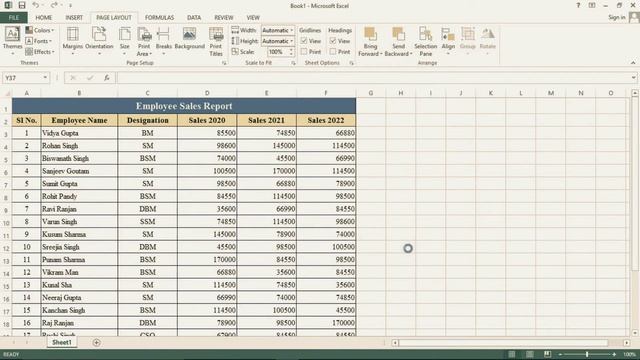Click the zoom slider handle

coord(587,354)
